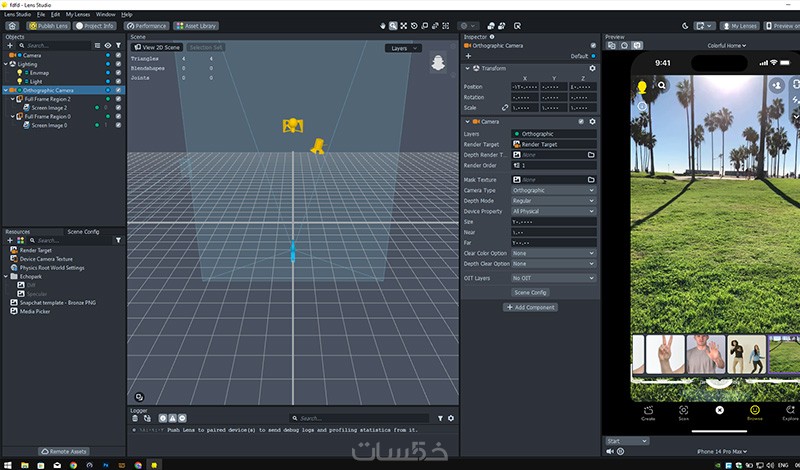The width and height of the screenshot is (800, 470).
Task: Open File Explorer in taskbar
Action: pyautogui.click(x=24, y=465)
